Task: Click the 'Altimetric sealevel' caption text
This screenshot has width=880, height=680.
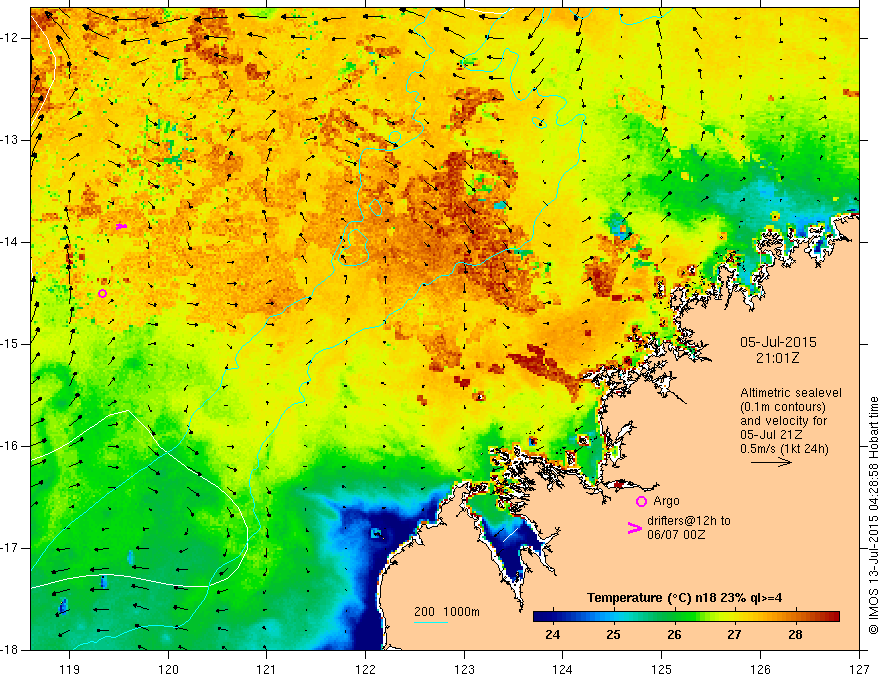Action: tap(790, 393)
